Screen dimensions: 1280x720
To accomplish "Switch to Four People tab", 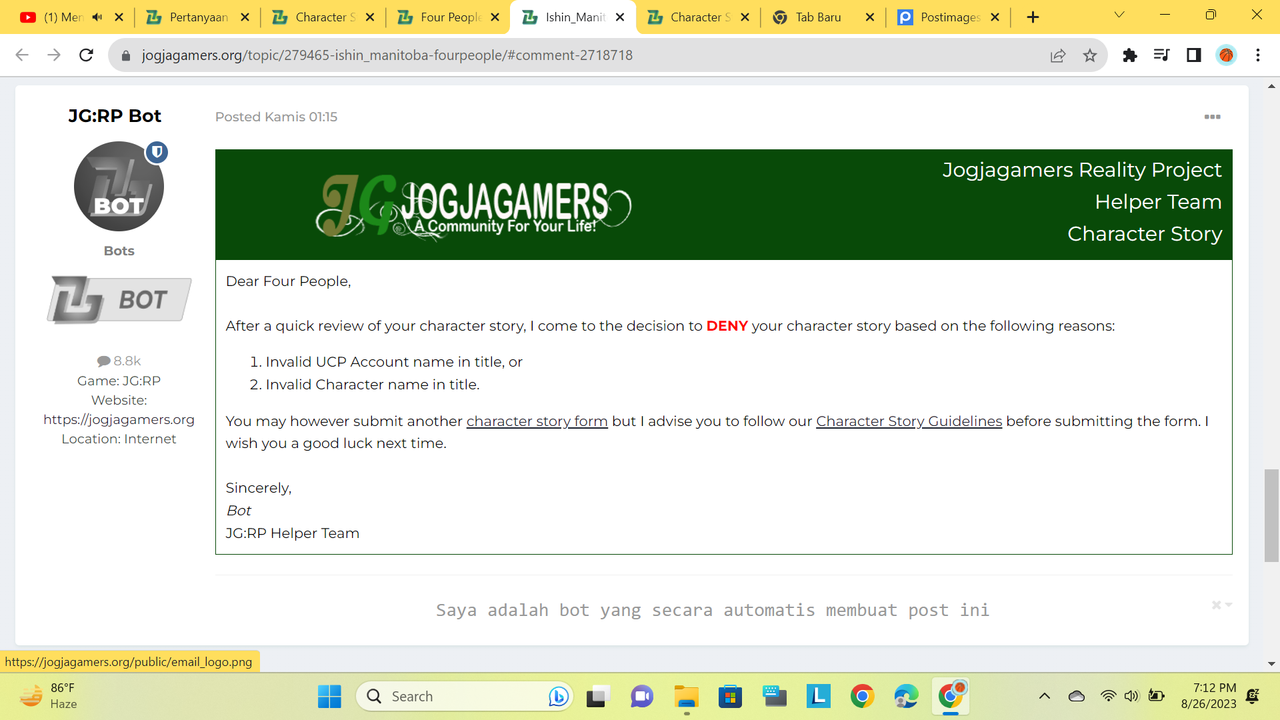I will coord(449,17).
